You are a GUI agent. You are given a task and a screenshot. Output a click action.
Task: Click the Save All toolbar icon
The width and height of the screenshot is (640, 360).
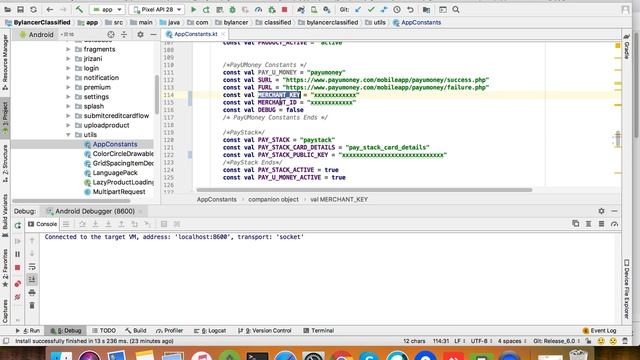[20, 9]
